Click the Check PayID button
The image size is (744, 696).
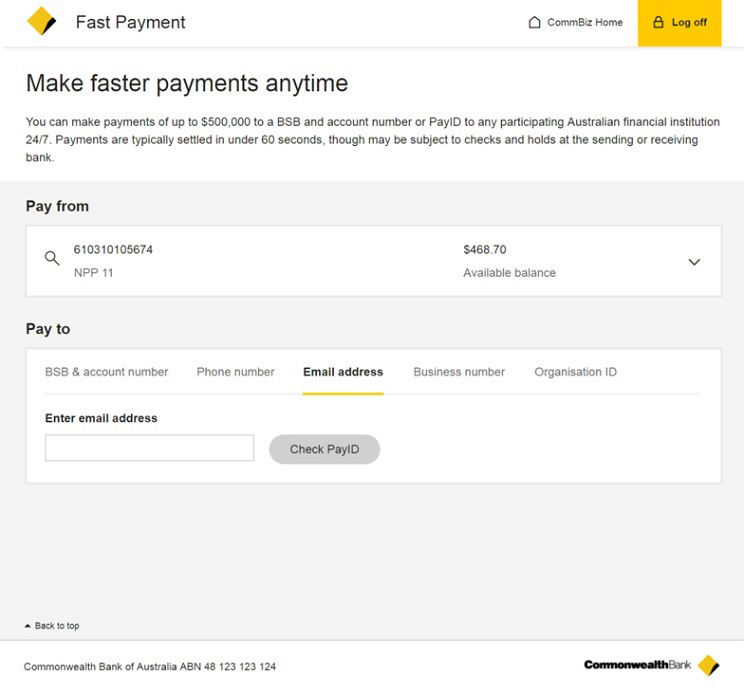(325, 449)
